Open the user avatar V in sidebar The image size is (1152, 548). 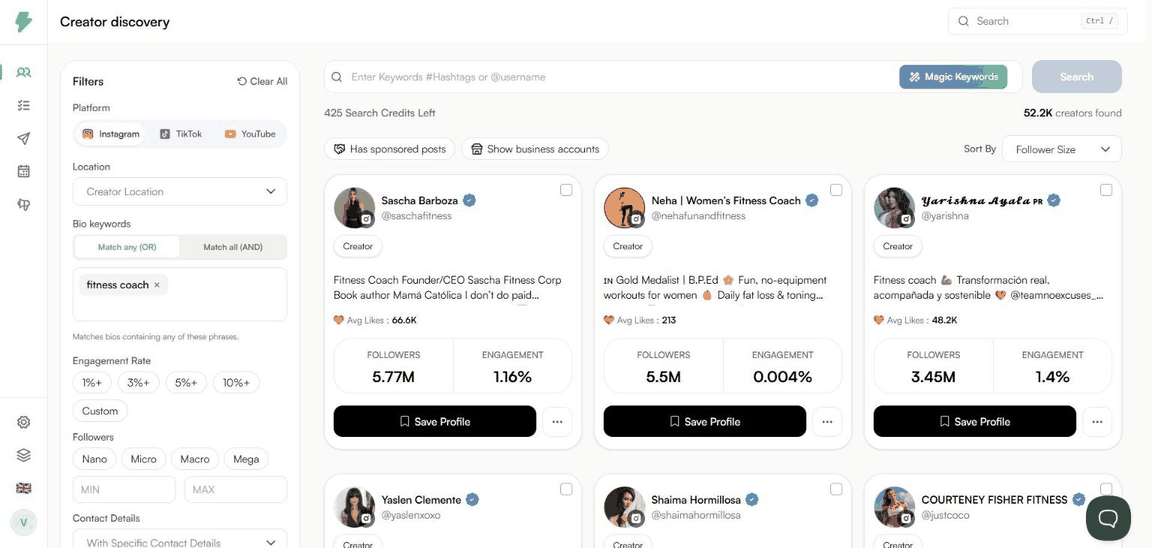pyautogui.click(x=24, y=522)
